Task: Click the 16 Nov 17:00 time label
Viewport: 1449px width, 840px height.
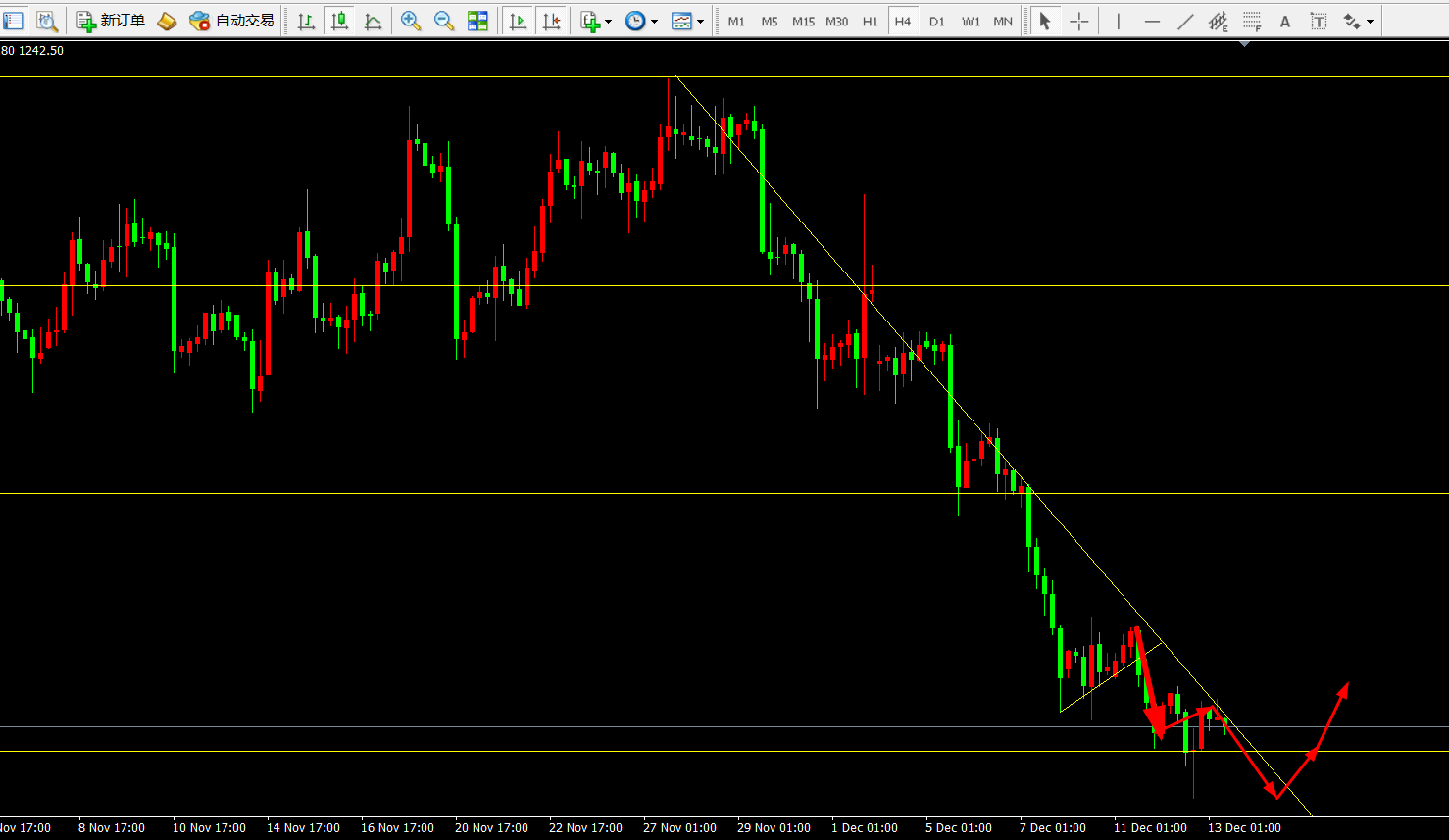Action: click(397, 828)
